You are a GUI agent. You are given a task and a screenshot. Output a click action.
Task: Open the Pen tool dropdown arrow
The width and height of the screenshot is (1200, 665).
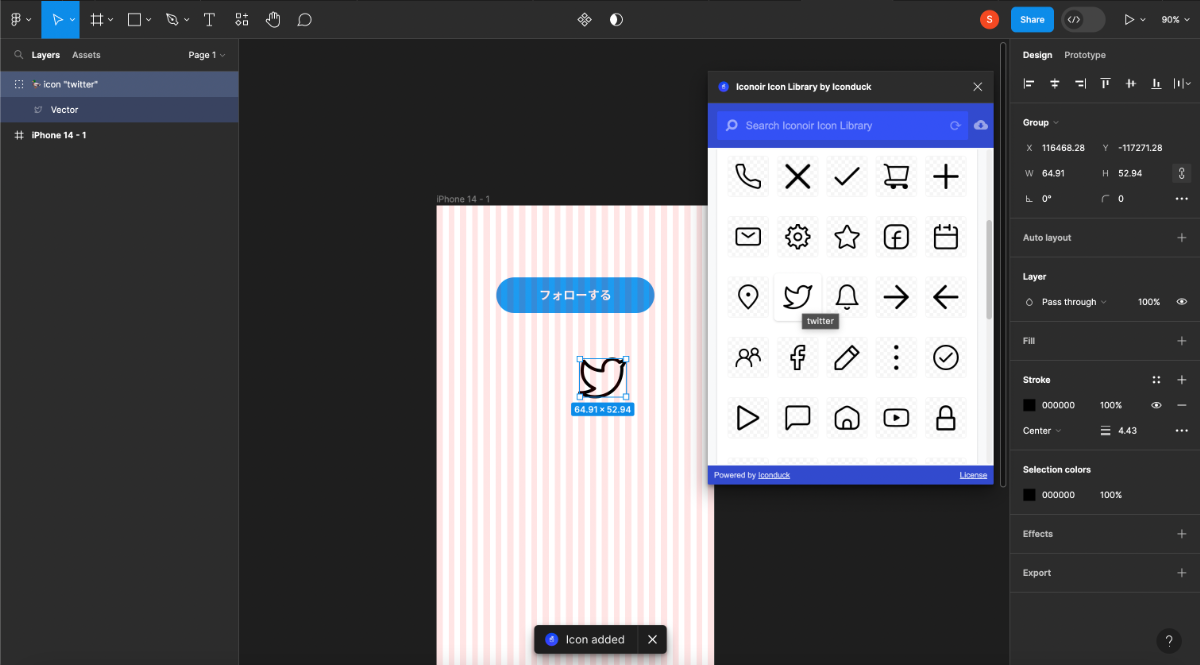pyautogui.click(x=187, y=20)
